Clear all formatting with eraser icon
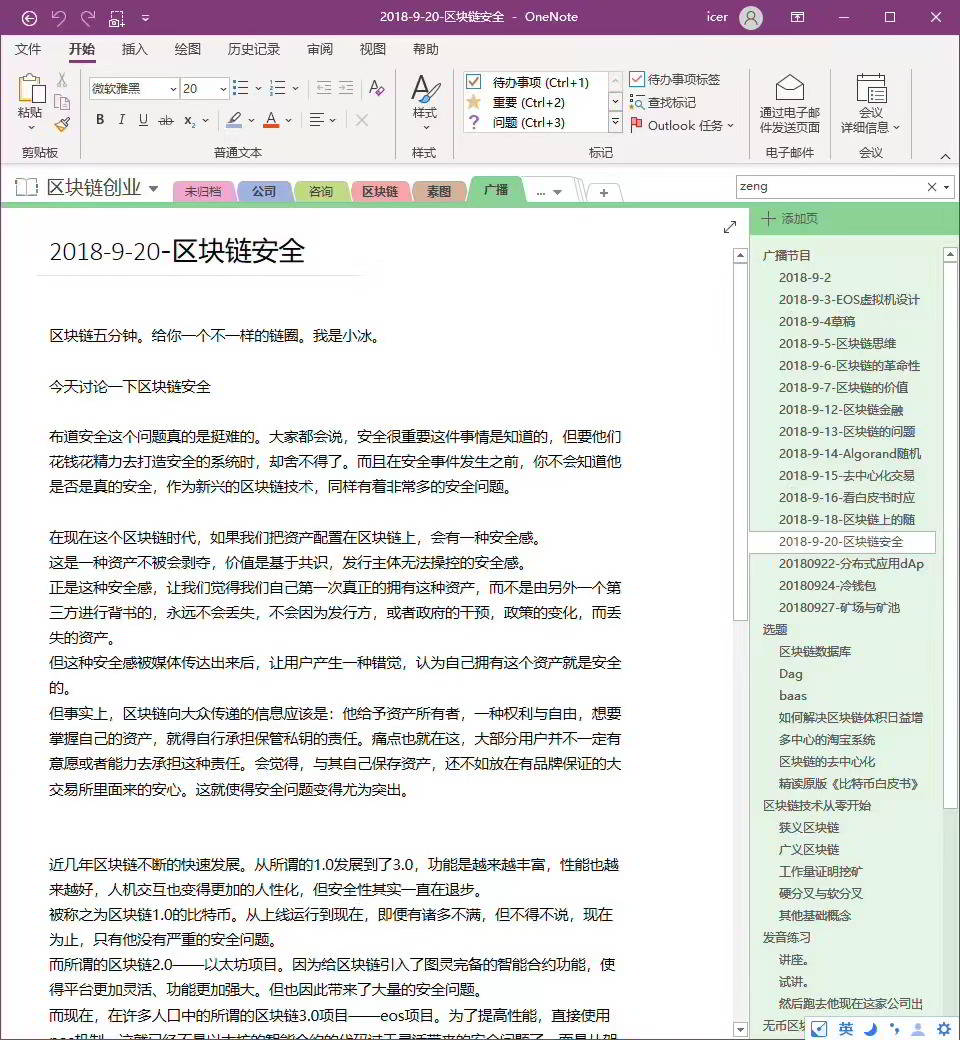The image size is (960, 1040). click(x=377, y=88)
